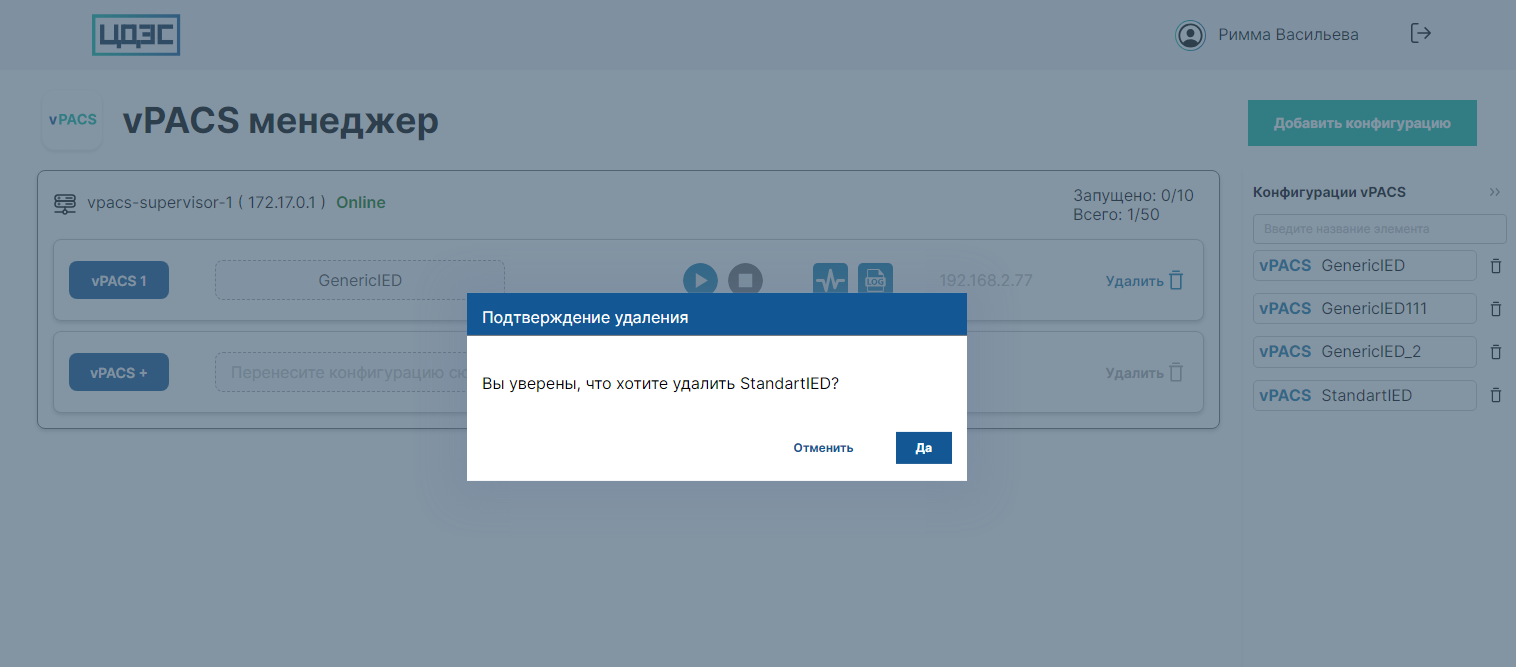Open the vPACS 1 activity monitor icon
Screen dimensions: 1516x667
coord(830,280)
